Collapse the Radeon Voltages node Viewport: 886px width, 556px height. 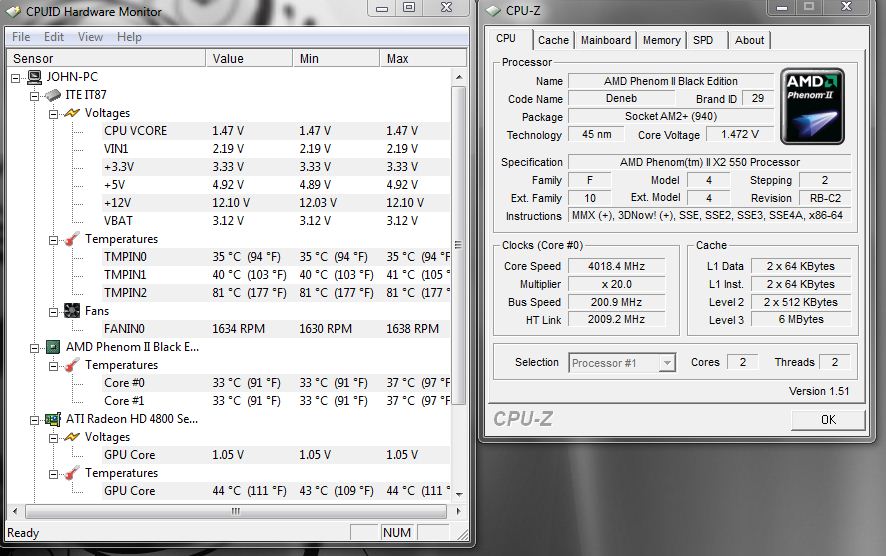pyautogui.click(x=53, y=438)
